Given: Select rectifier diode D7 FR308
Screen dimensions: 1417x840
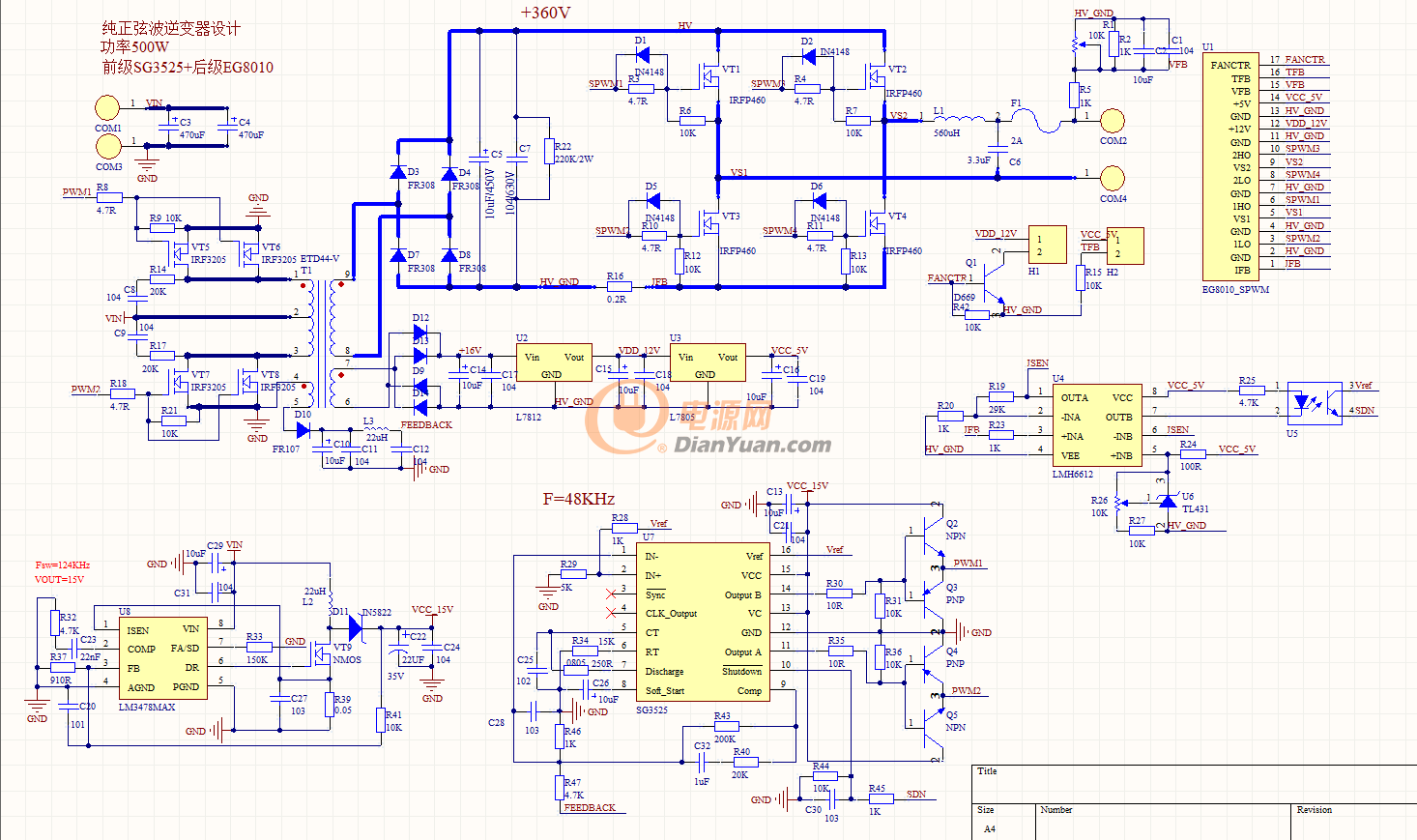Looking at the screenshot, I should (x=397, y=255).
